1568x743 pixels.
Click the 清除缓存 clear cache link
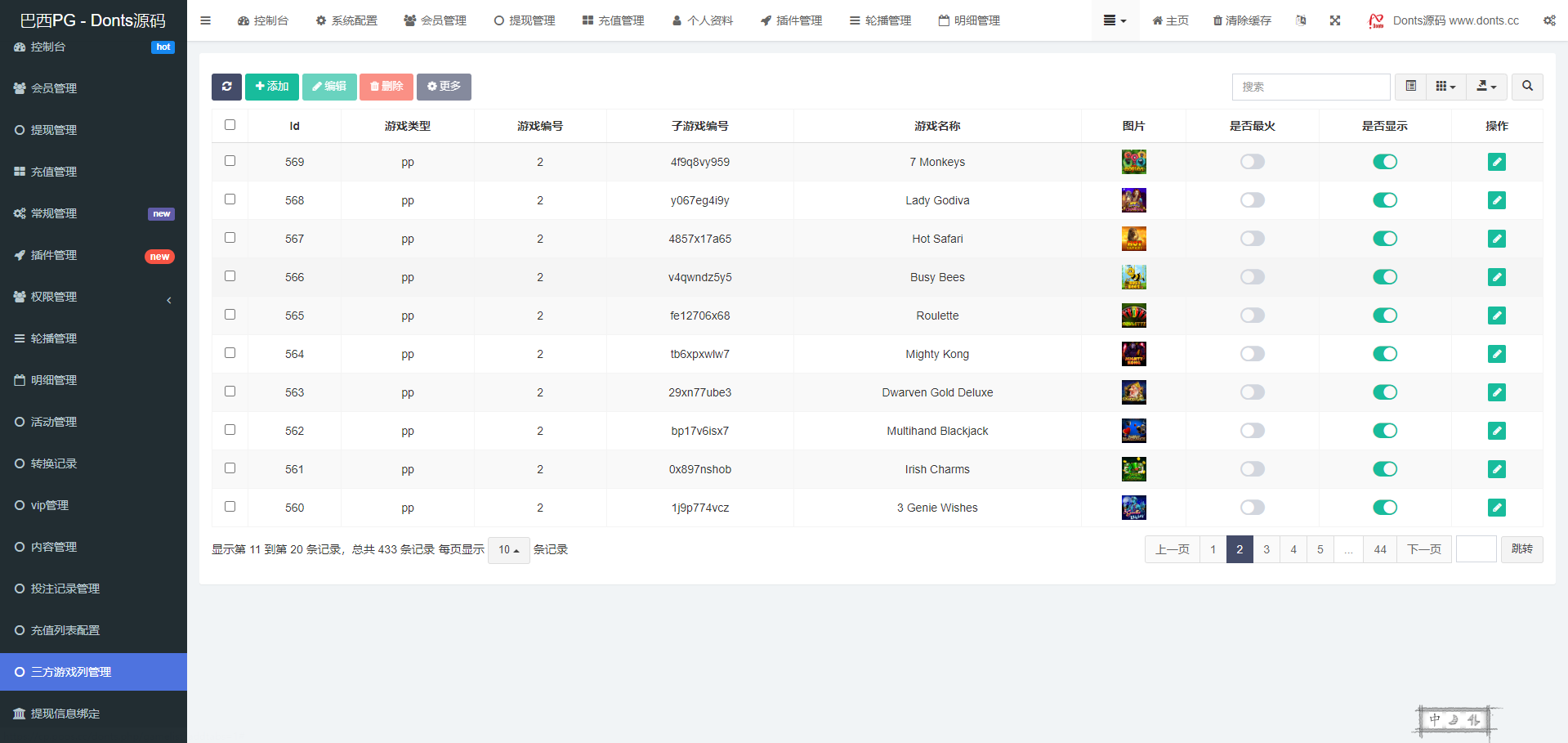1242,20
